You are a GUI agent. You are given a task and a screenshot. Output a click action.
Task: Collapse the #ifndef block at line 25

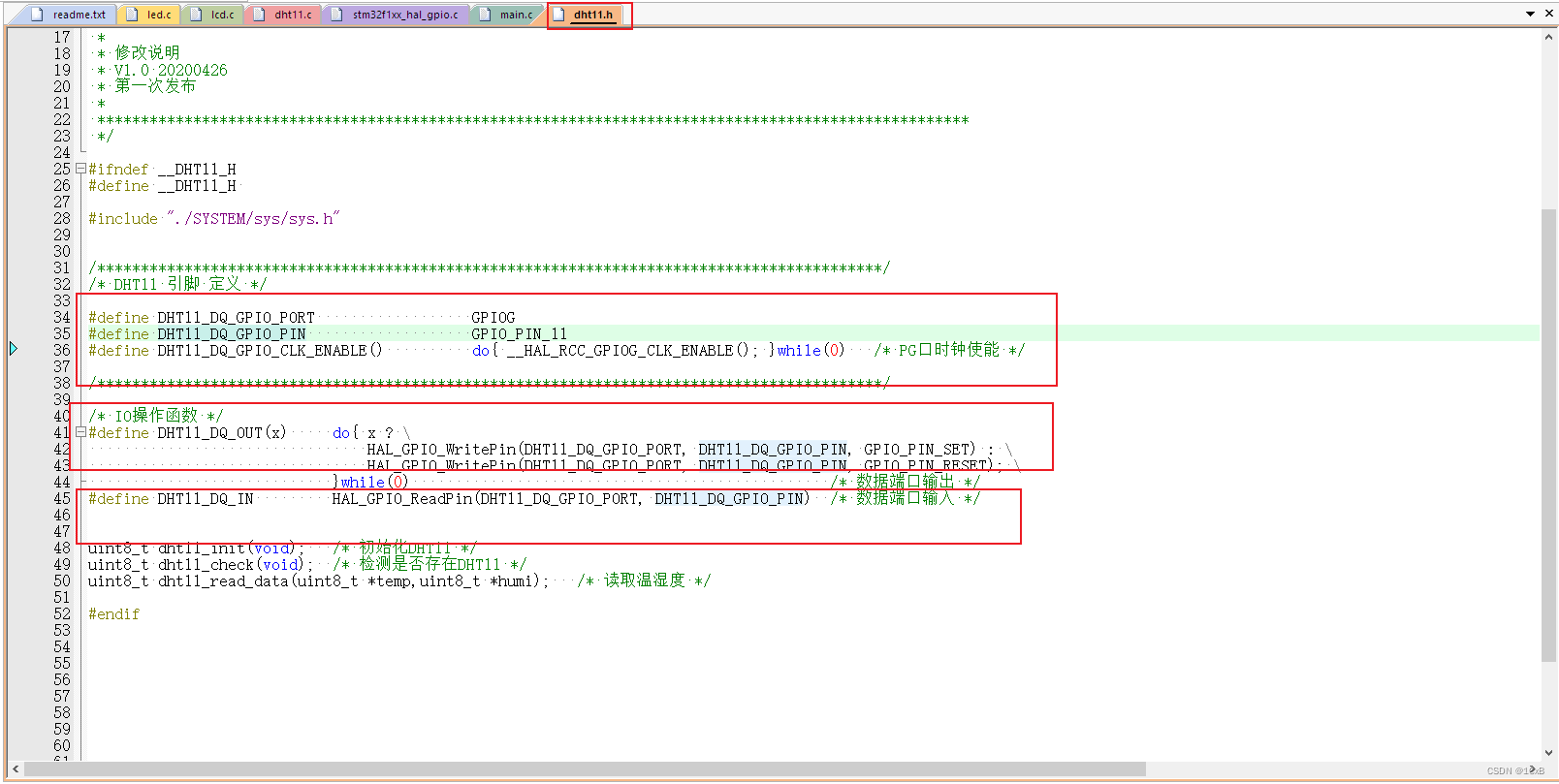pos(80,169)
